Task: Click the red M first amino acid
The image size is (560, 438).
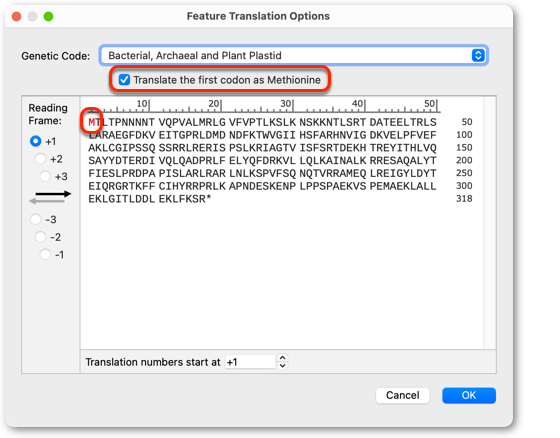Action: (92, 123)
